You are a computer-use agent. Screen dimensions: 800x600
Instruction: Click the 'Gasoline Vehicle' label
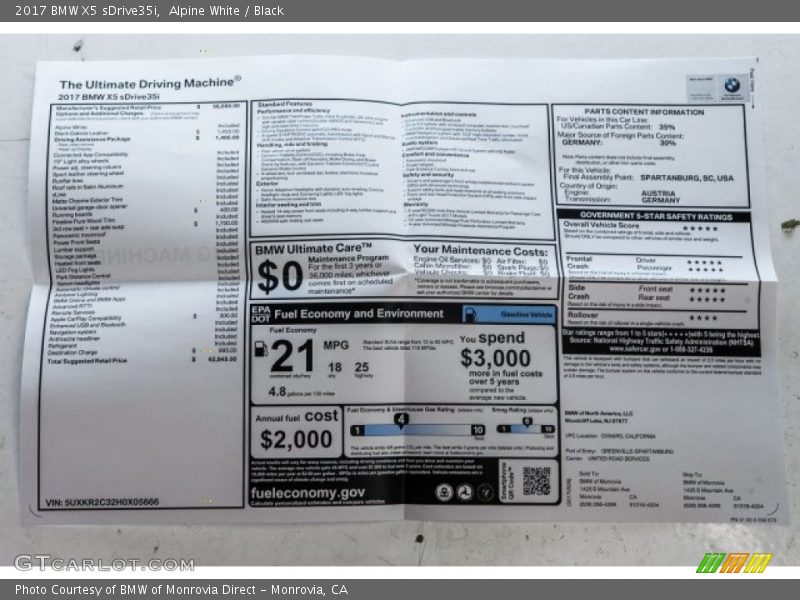[527, 314]
